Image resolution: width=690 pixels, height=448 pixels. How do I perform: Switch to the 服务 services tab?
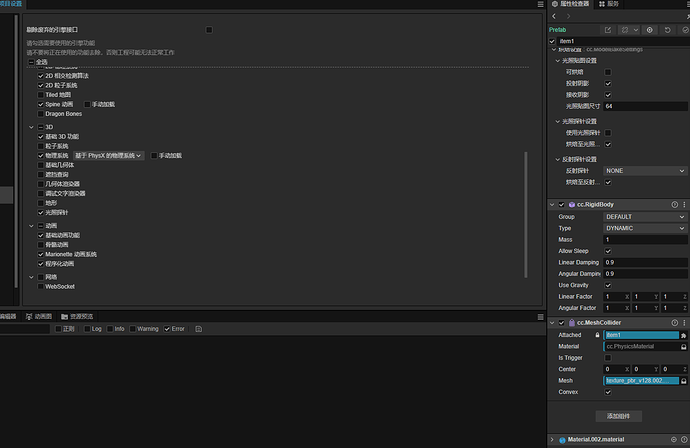(609, 4)
